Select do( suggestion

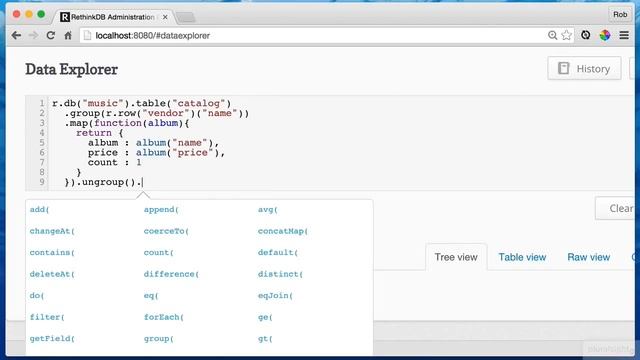(x=37, y=296)
